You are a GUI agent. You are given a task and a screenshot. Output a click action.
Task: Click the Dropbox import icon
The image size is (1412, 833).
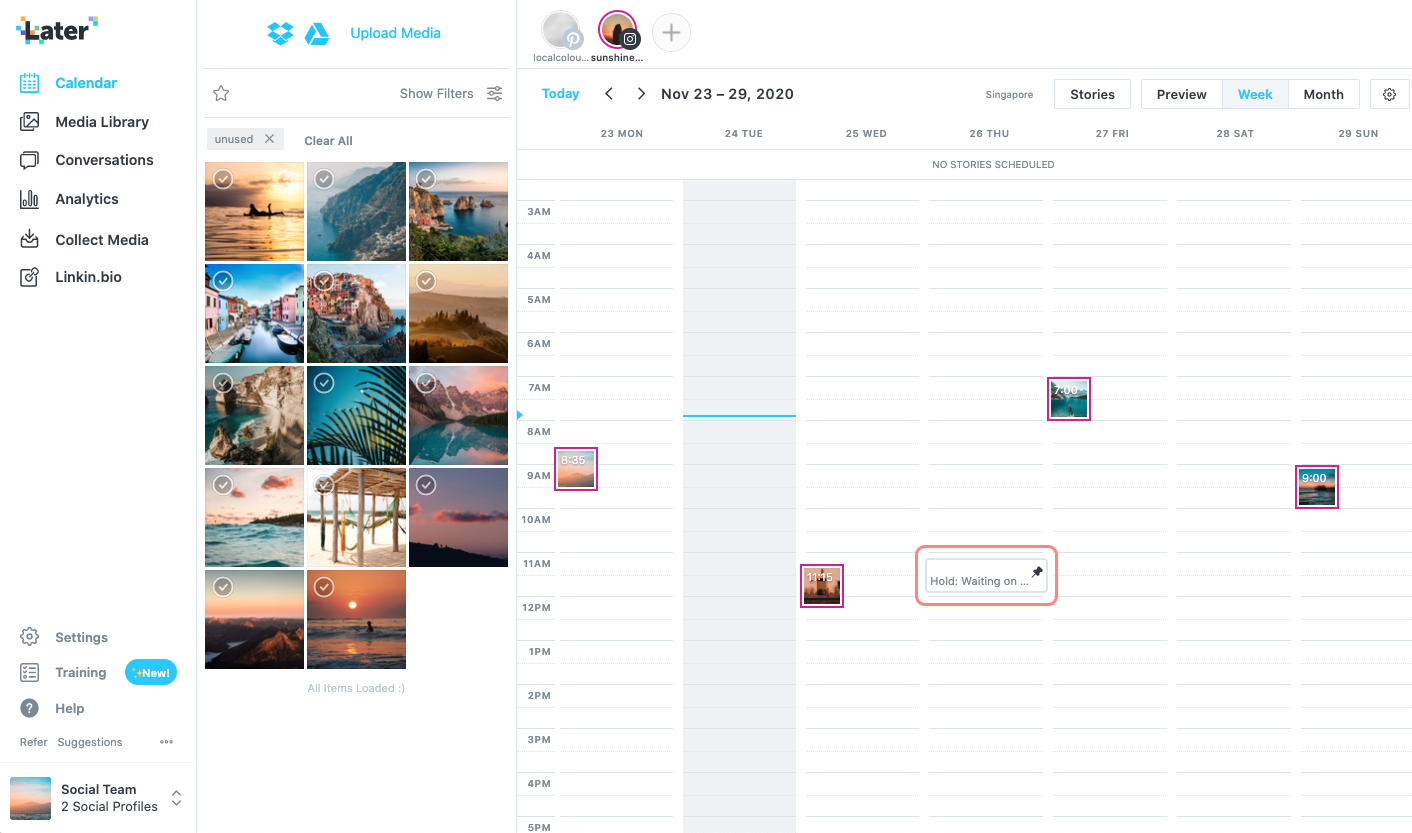pos(280,33)
